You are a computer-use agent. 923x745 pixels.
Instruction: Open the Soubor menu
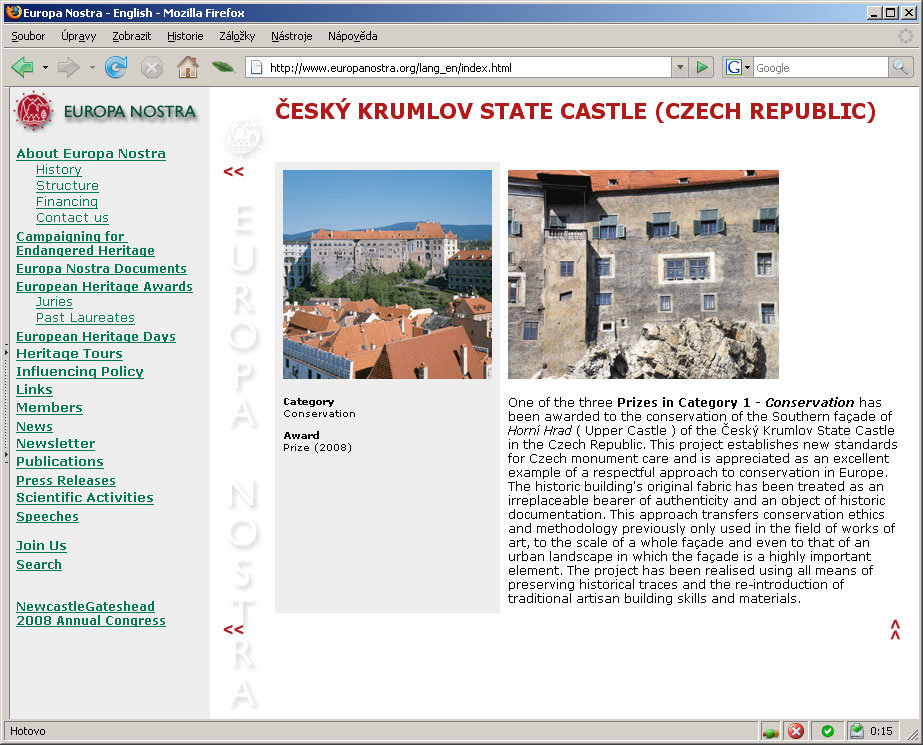pyautogui.click(x=28, y=36)
